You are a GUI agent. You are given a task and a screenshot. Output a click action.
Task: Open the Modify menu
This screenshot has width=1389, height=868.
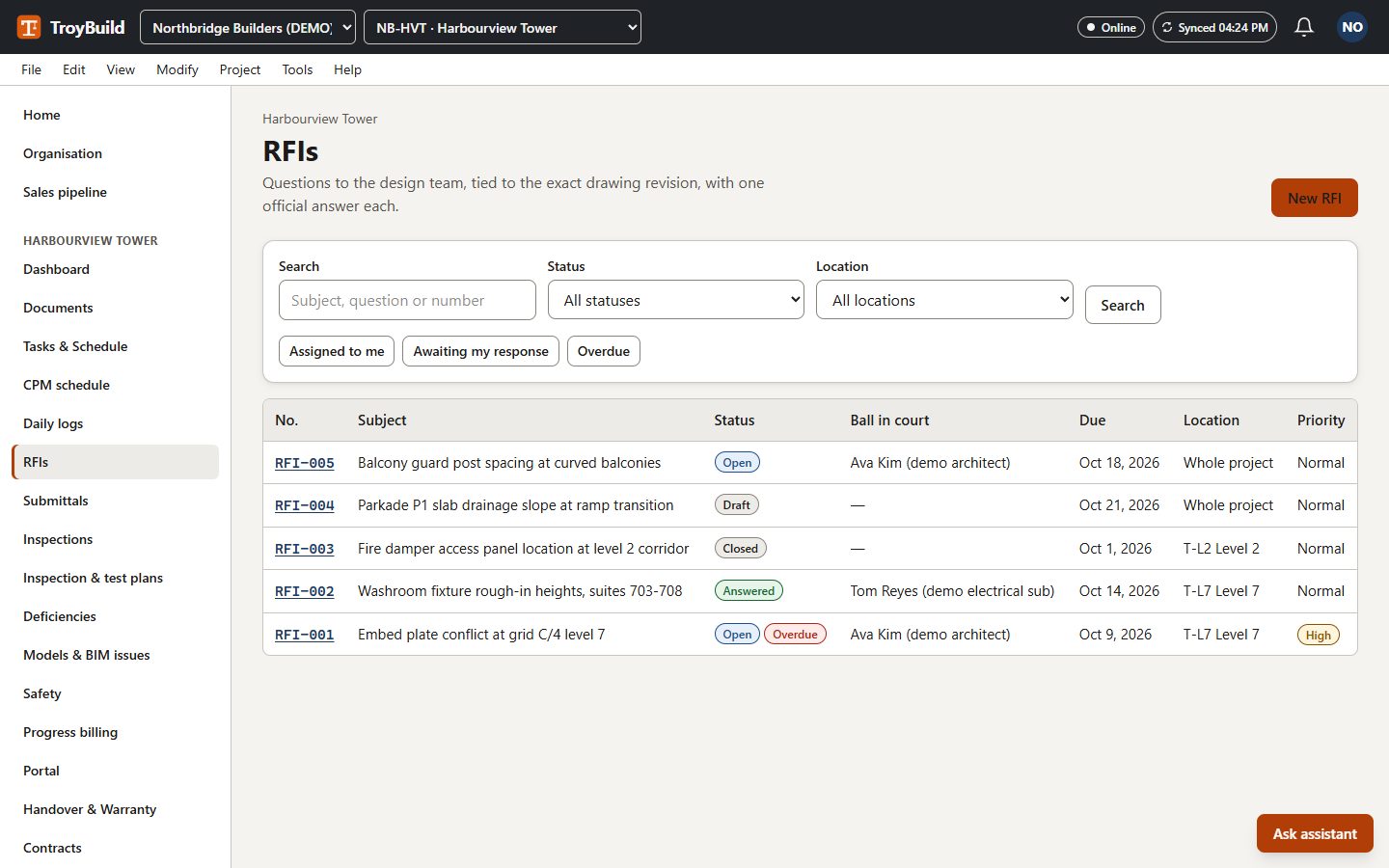(177, 69)
